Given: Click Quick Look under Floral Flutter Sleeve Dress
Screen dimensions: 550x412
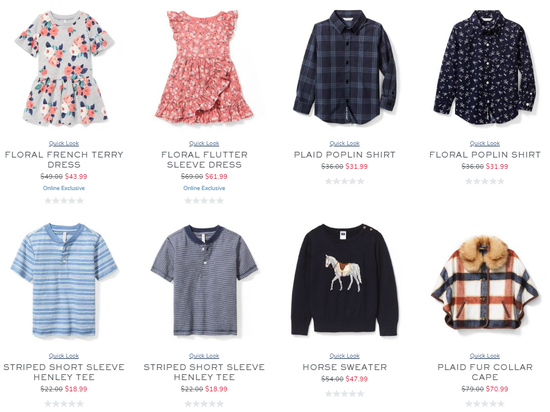Looking at the screenshot, I should pos(204,143).
